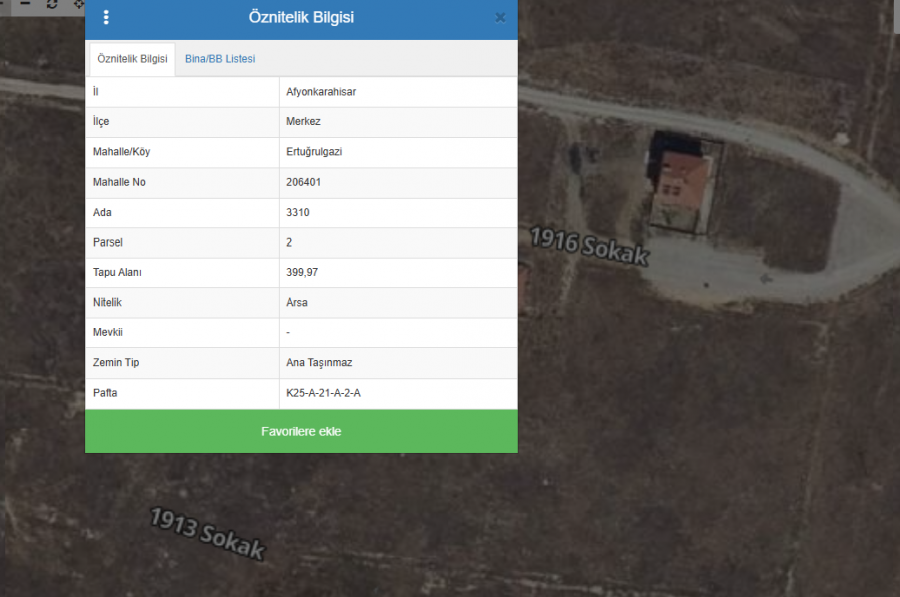Click the 1913 Sokak street label
The height and width of the screenshot is (597, 900).
pyautogui.click(x=208, y=534)
